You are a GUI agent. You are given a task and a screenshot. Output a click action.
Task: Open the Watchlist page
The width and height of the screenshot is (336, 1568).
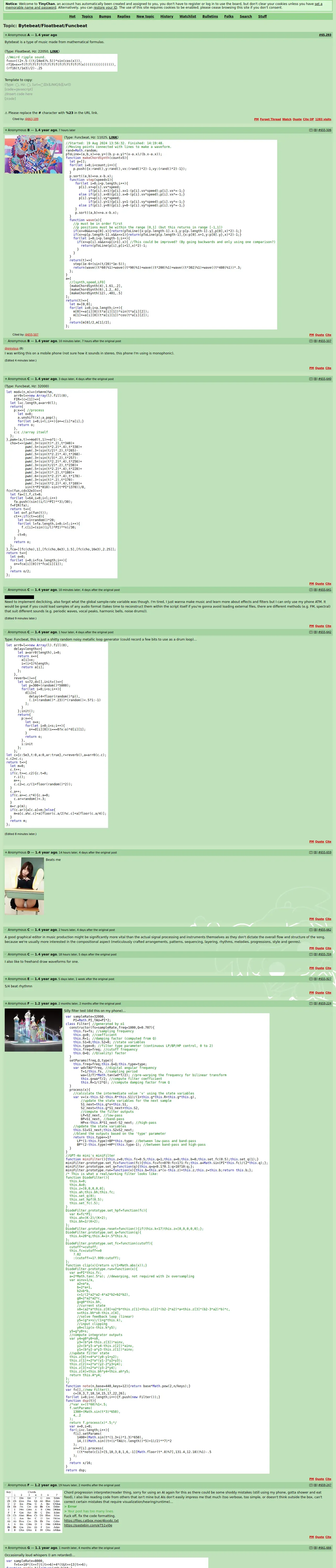(188, 16)
